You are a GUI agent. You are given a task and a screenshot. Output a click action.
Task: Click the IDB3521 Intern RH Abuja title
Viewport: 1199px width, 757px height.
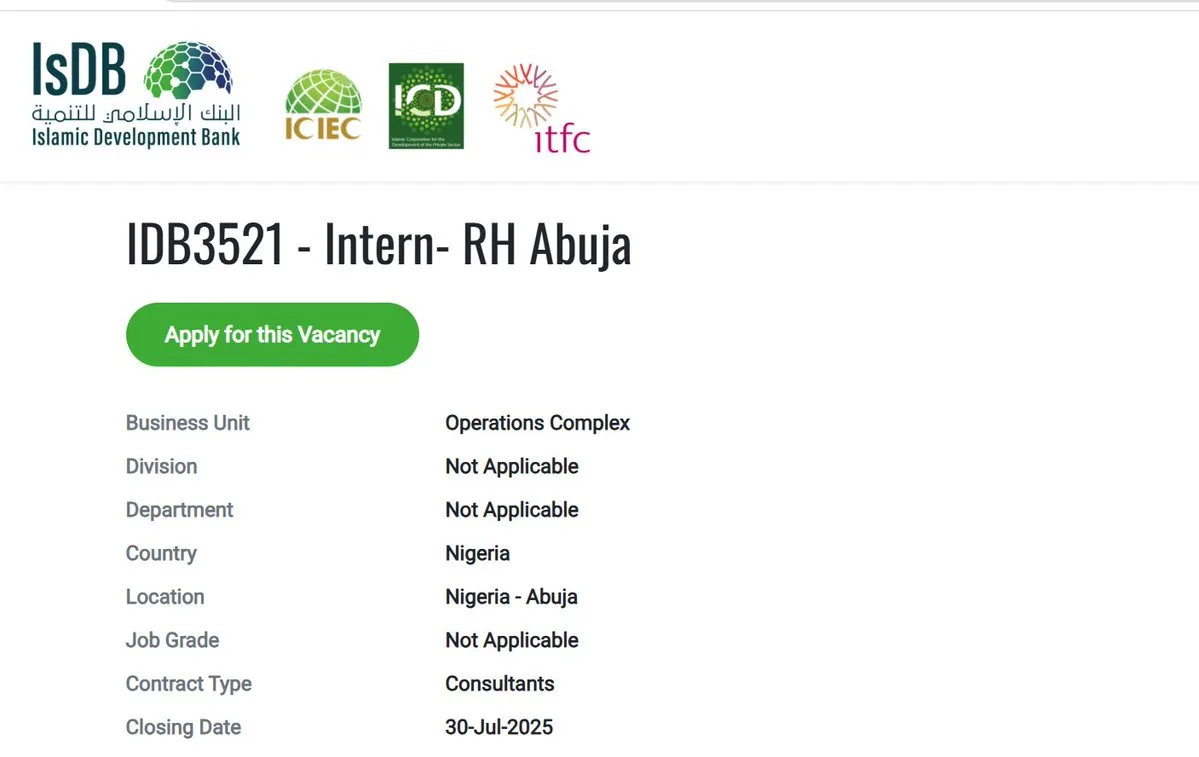378,246
